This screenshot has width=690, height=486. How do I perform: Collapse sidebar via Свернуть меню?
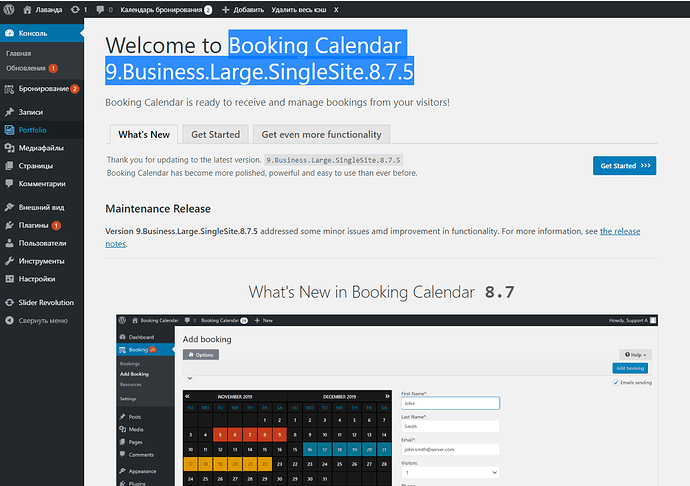pyautogui.click(x=42, y=320)
